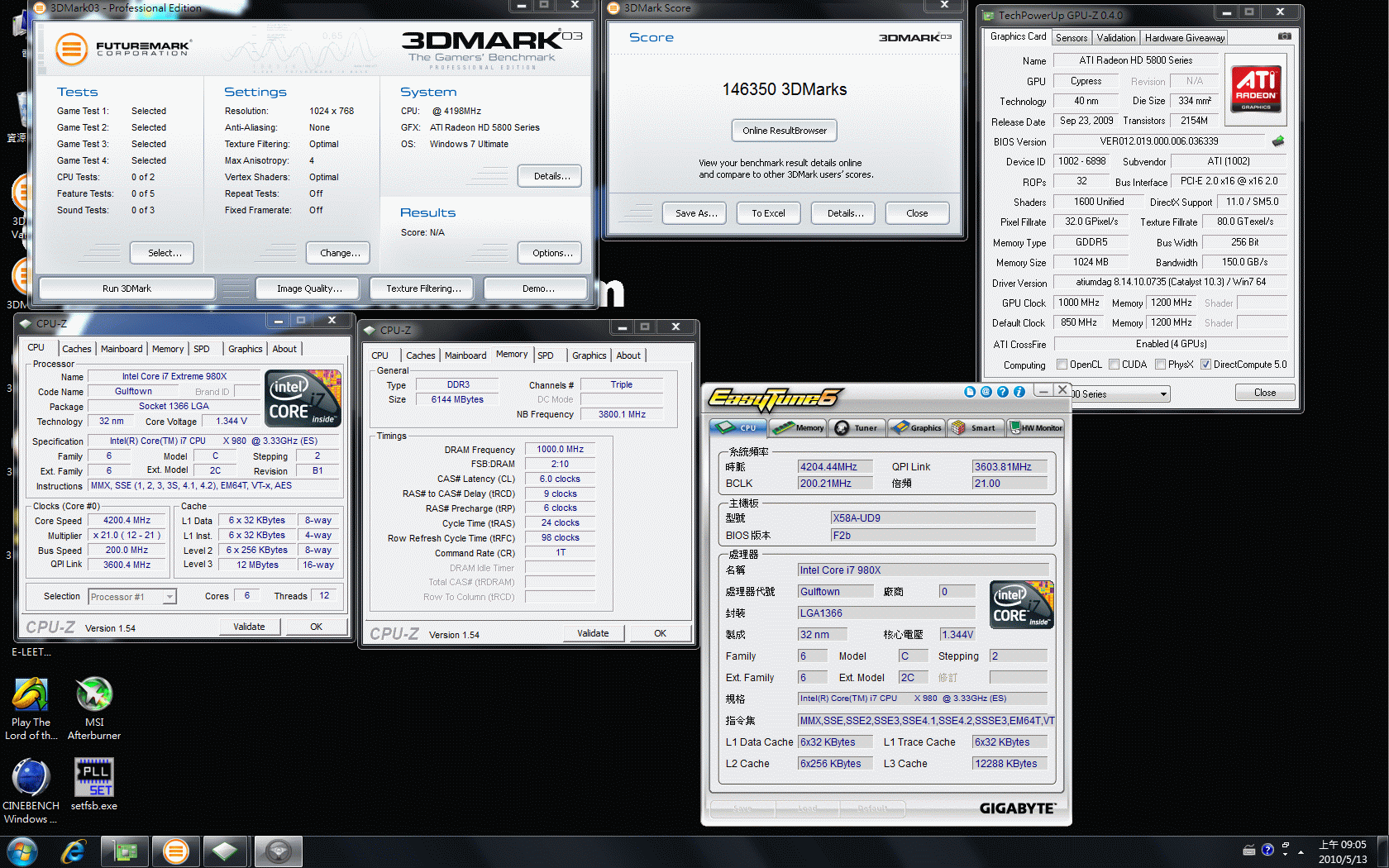Image resolution: width=1389 pixels, height=868 pixels.
Task: Enable the OpenCL checkbox
Action: point(1062,365)
